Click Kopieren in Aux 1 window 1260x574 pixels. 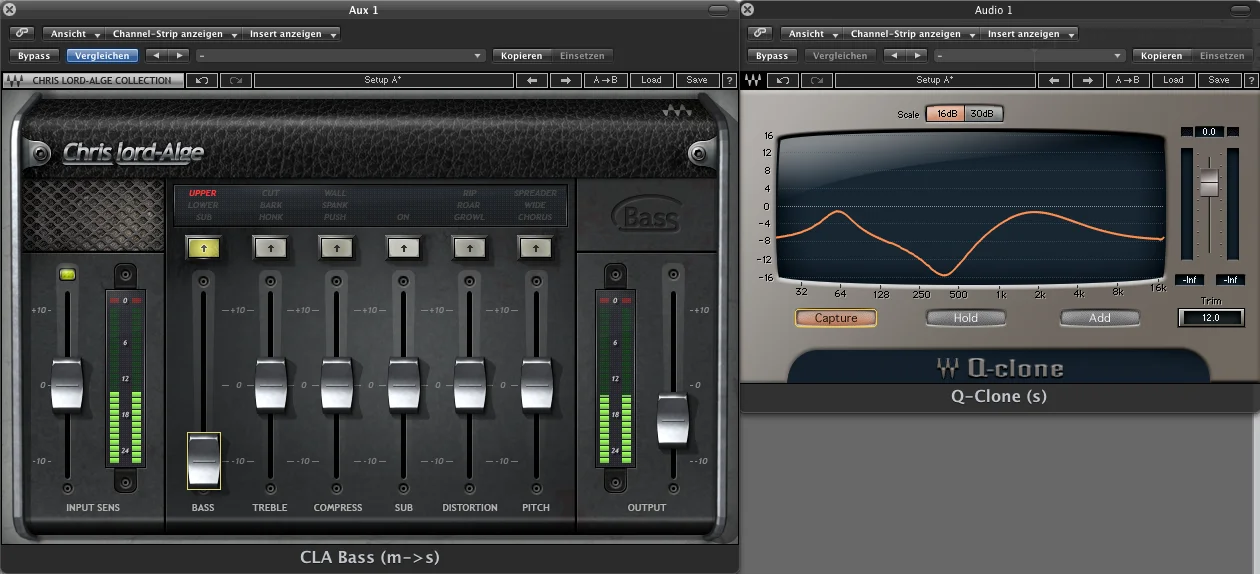522,56
